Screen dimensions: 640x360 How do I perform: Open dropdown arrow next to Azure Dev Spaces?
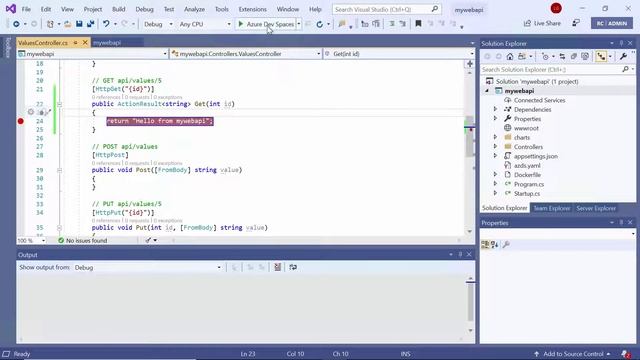tap(299, 24)
